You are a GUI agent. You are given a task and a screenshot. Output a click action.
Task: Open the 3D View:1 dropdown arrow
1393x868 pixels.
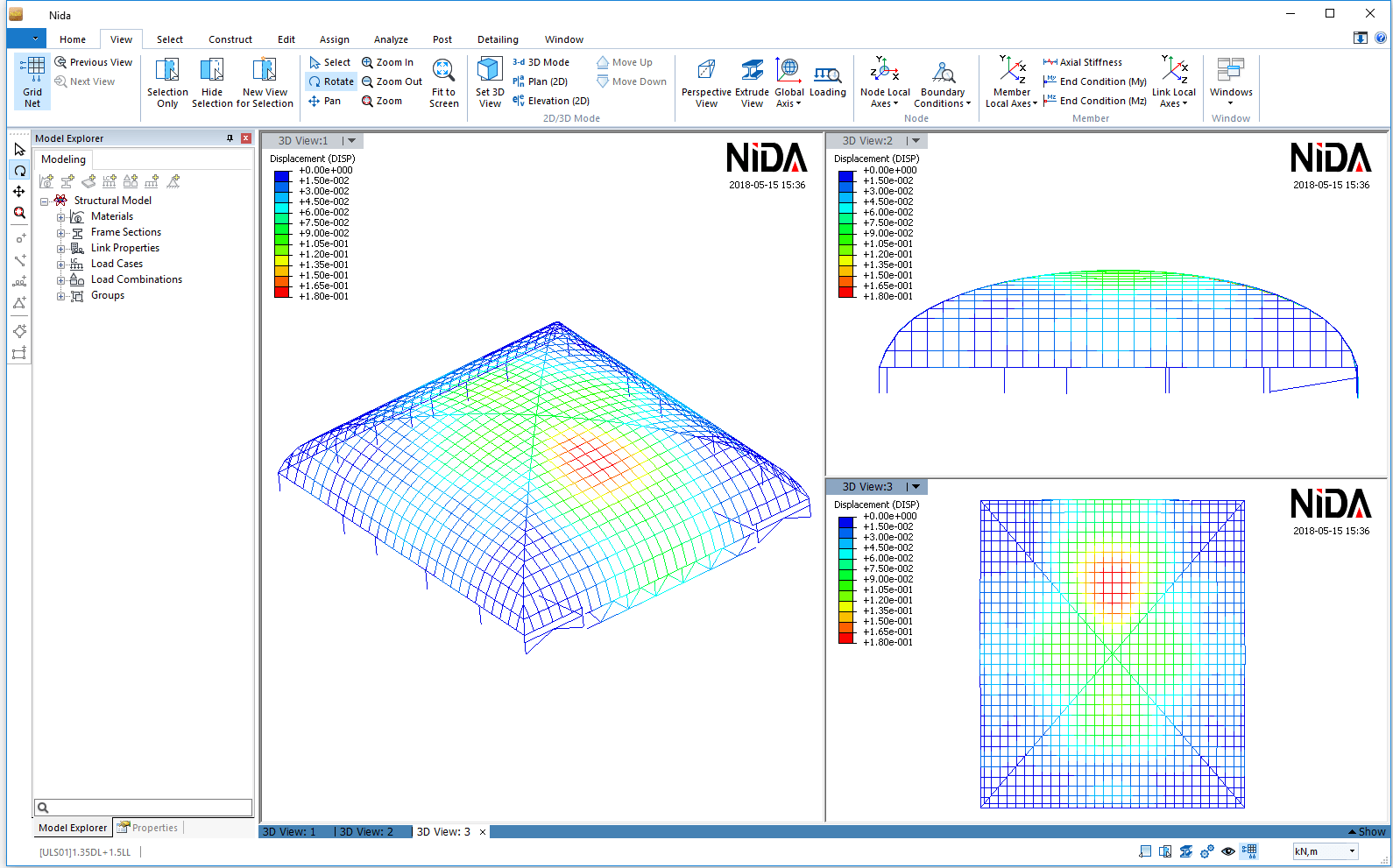pyautogui.click(x=352, y=140)
